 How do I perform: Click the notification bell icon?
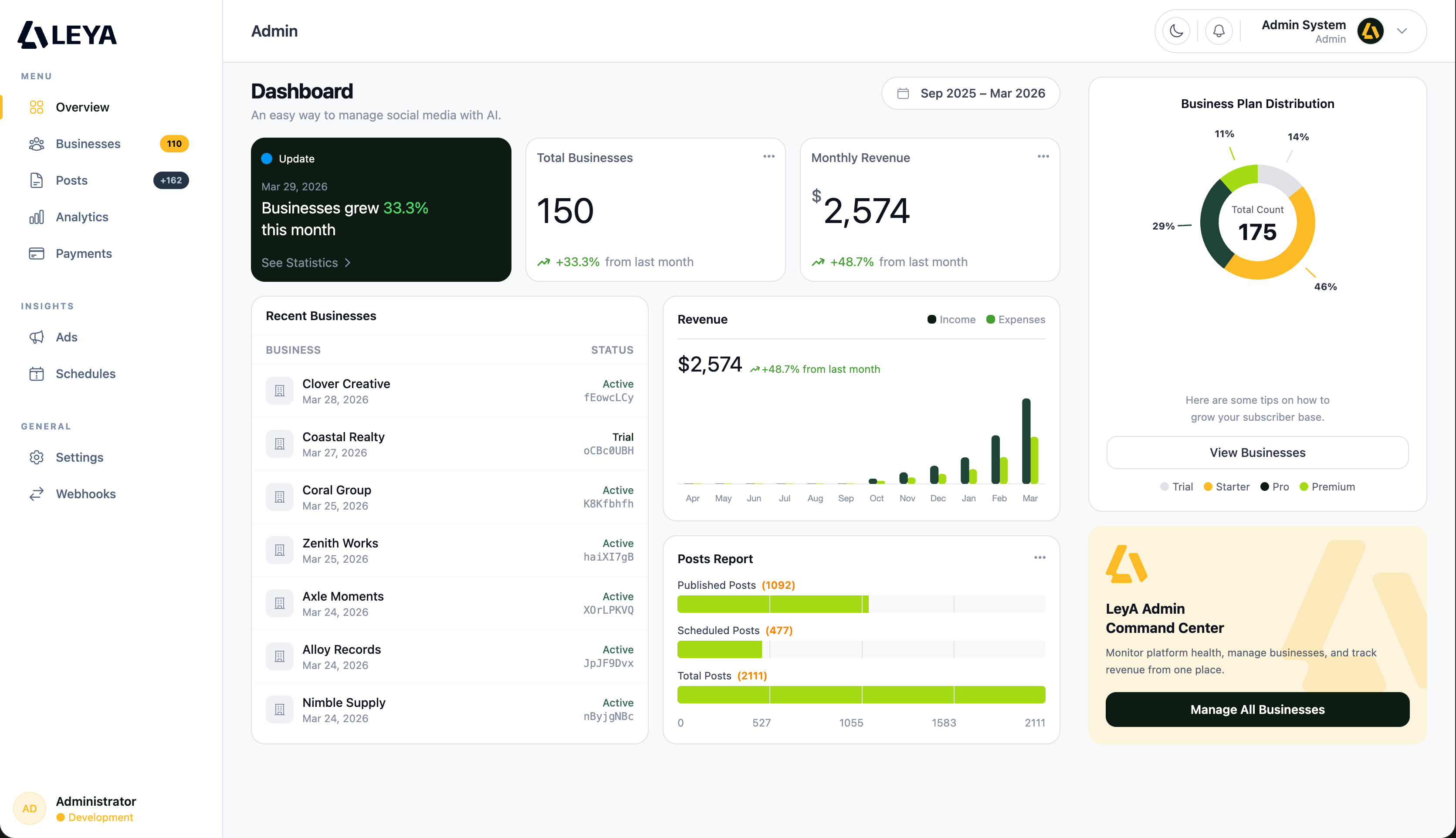(x=1218, y=30)
